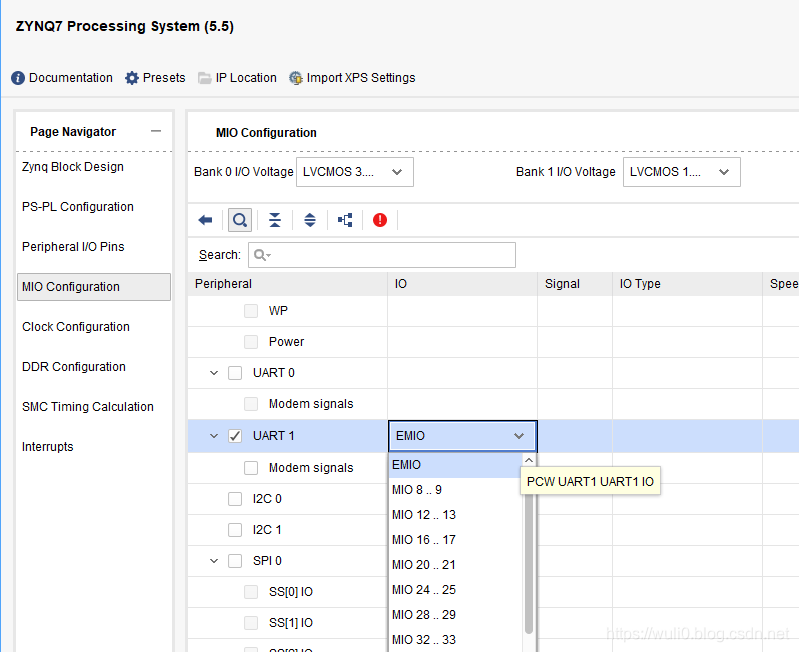The height and width of the screenshot is (652, 799).
Task: Click the Signal column header
Action: coord(575,284)
